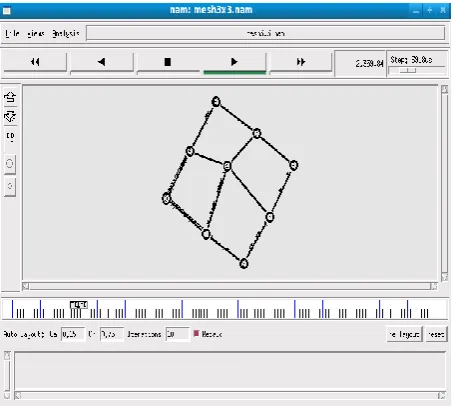Viewport: 453px width, 406px height.
Task: Click the canvas vertical scrollbar
Action: click(444, 183)
